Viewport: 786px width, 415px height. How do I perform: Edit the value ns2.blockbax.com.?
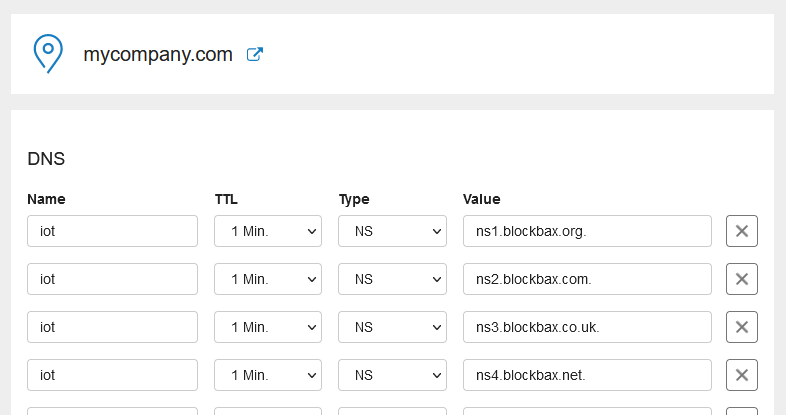(587, 279)
